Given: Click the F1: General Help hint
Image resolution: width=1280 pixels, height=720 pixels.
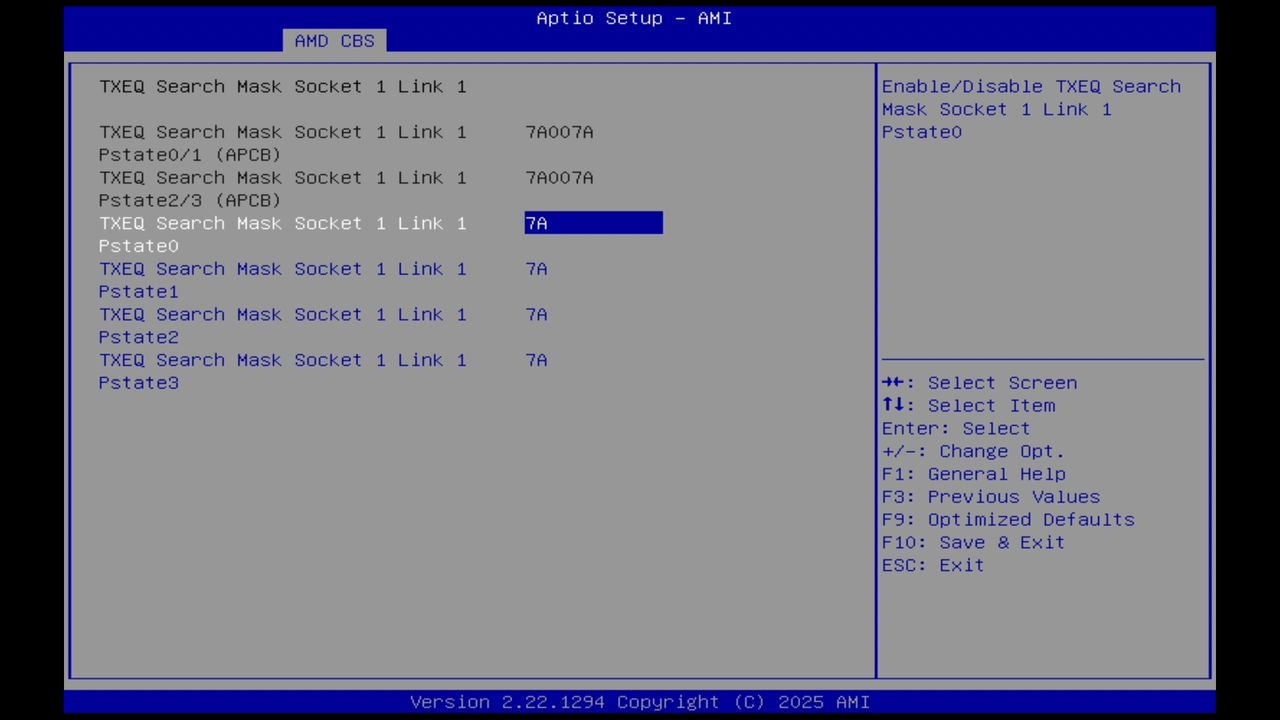Looking at the screenshot, I should click(996, 473).
